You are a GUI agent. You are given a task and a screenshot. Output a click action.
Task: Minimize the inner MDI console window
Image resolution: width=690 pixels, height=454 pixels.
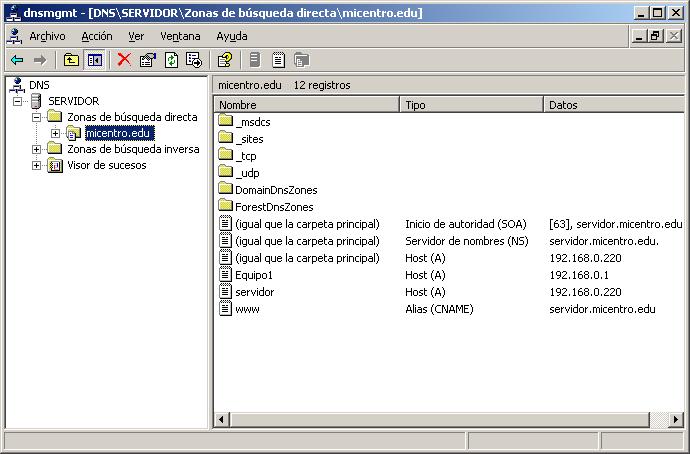(639, 36)
